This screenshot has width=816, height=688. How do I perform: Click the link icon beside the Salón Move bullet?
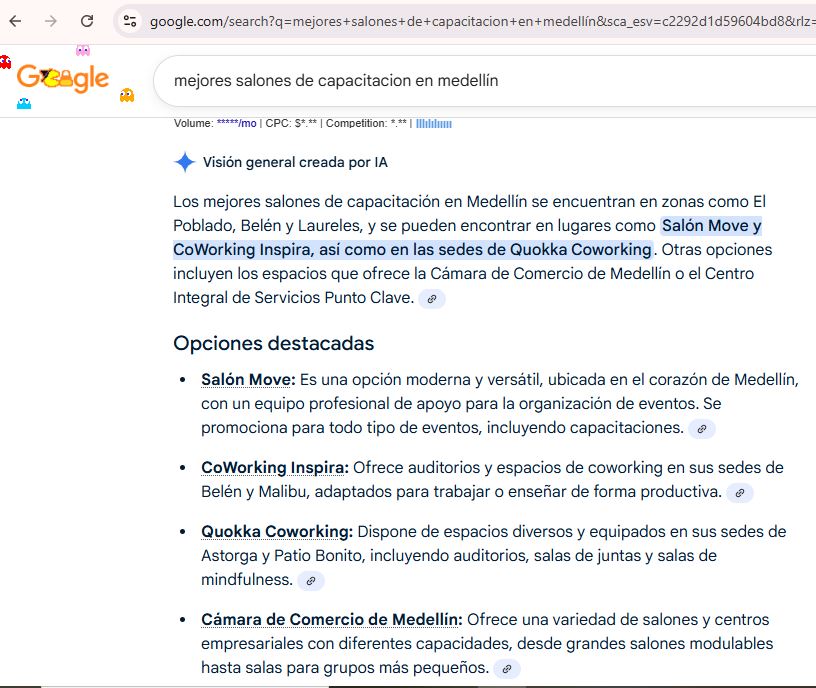tap(702, 429)
